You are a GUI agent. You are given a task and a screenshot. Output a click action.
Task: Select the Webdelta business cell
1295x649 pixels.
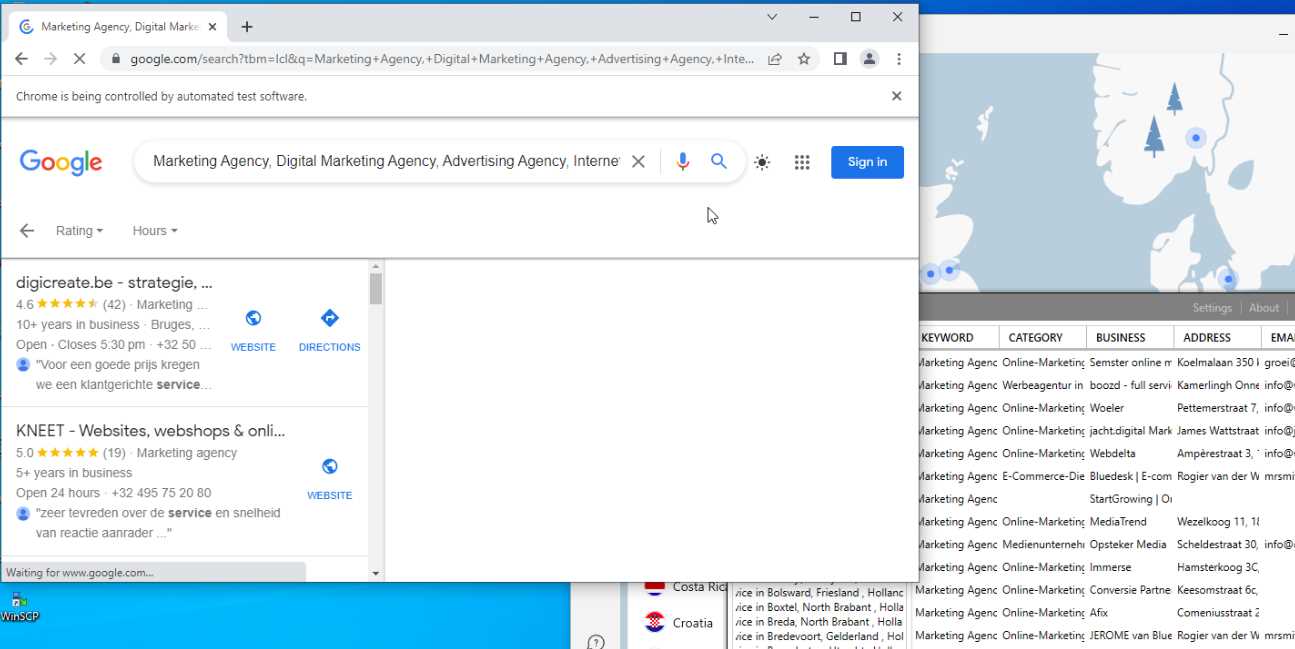(1130, 453)
